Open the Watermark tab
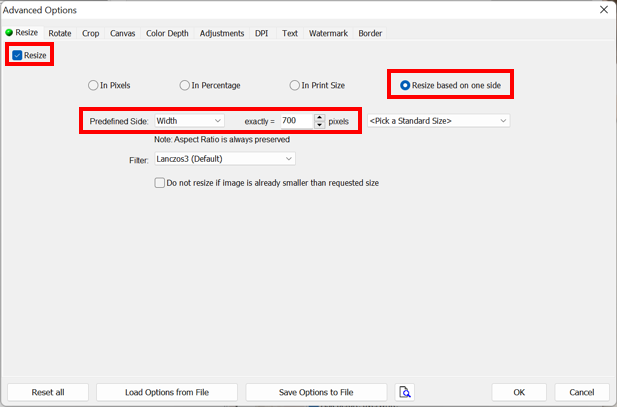617x407 pixels. pos(328,33)
